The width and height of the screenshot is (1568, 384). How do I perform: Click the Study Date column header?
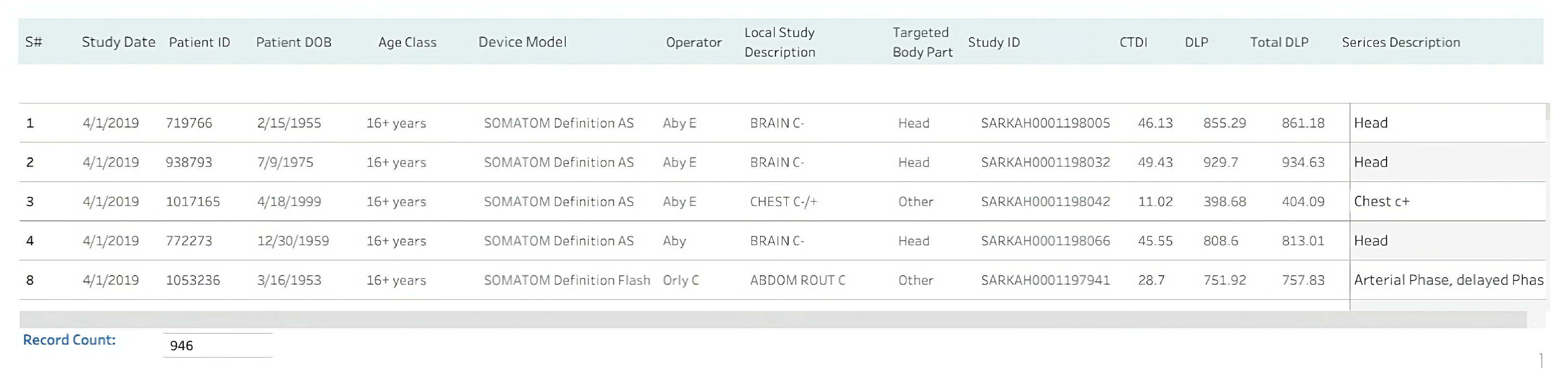point(118,42)
